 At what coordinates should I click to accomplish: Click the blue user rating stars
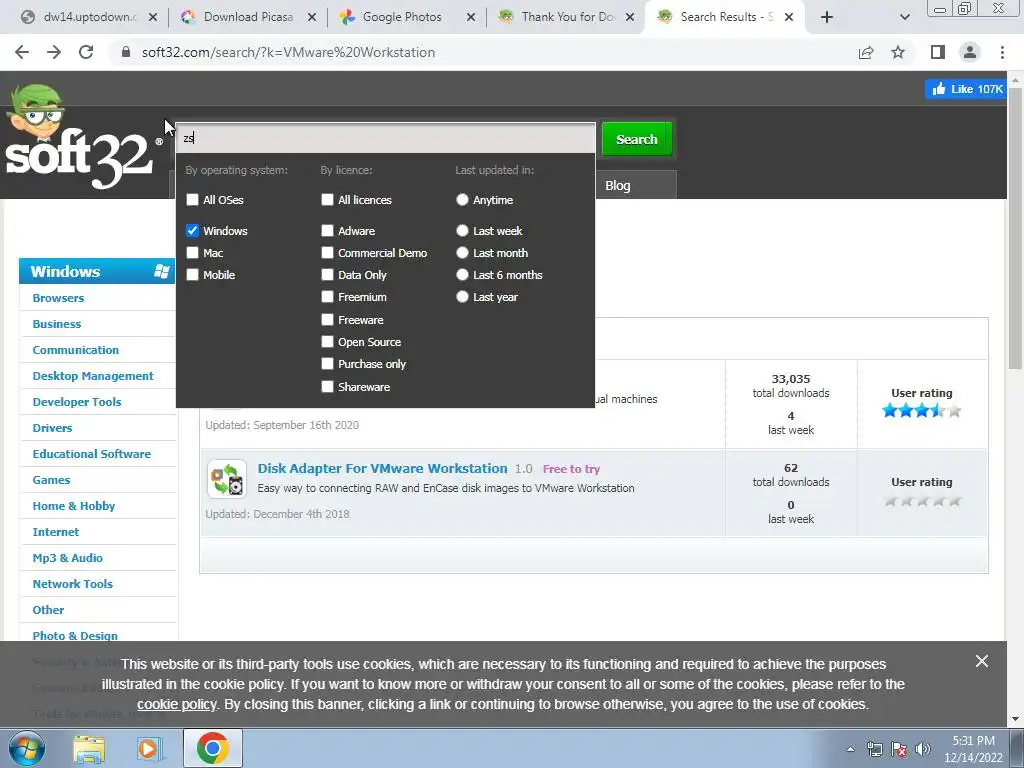[x=921, y=411]
